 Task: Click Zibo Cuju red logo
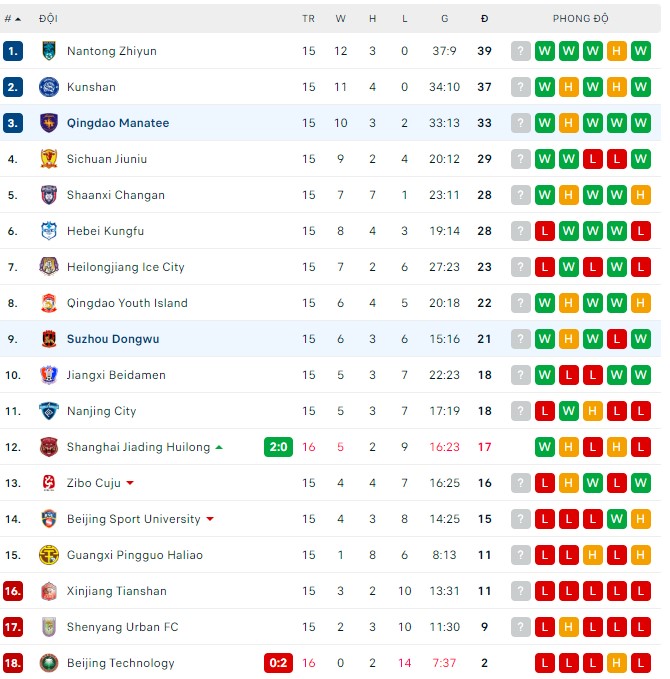(x=49, y=482)
